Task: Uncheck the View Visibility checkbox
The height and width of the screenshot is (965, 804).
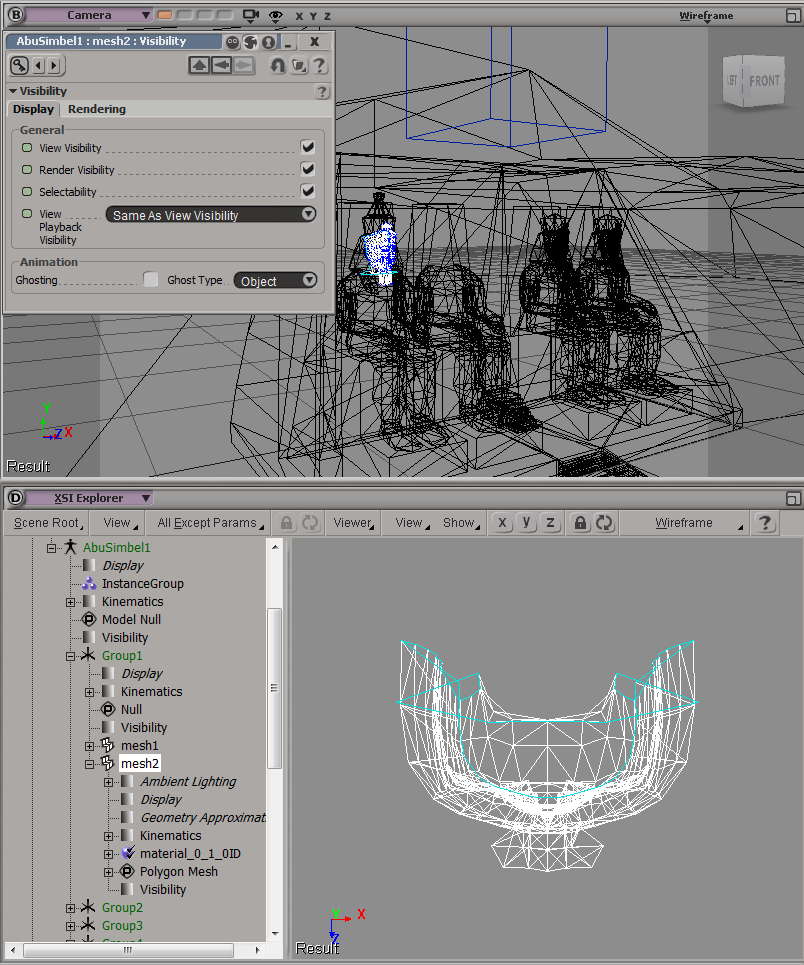Action: (308, 147)
